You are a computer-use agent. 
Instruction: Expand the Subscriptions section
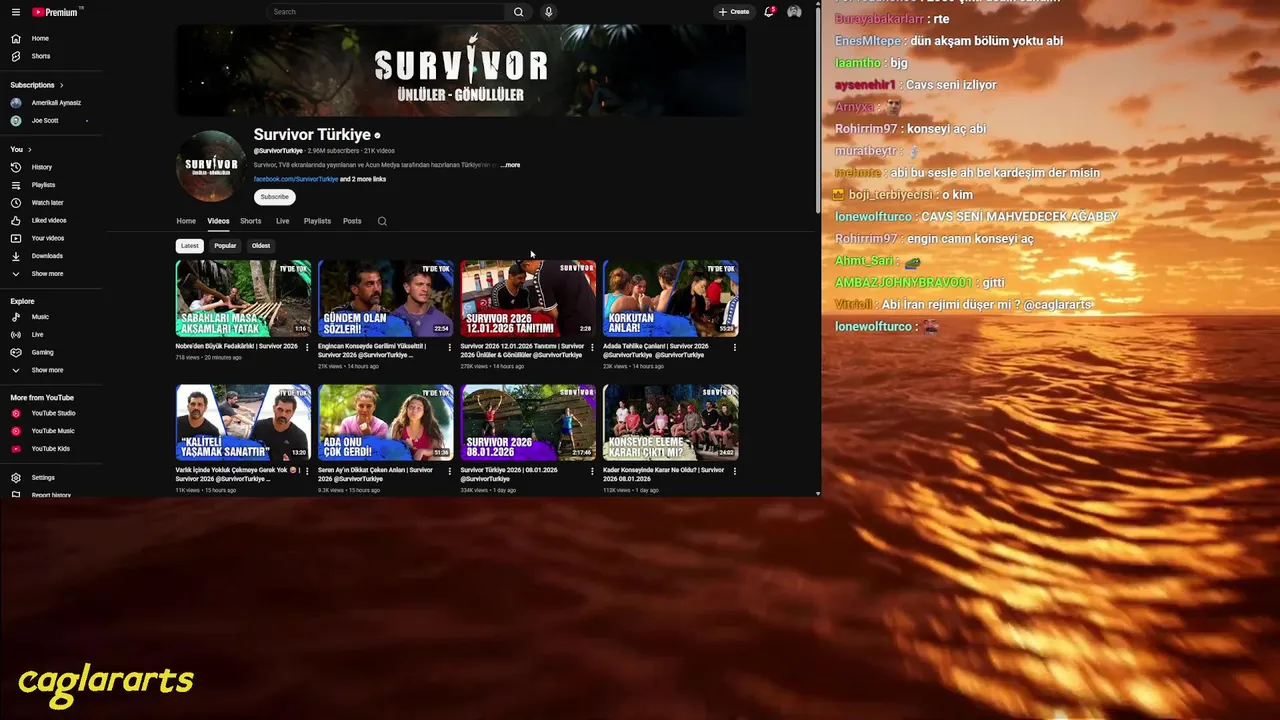click(x=37, y=85)
